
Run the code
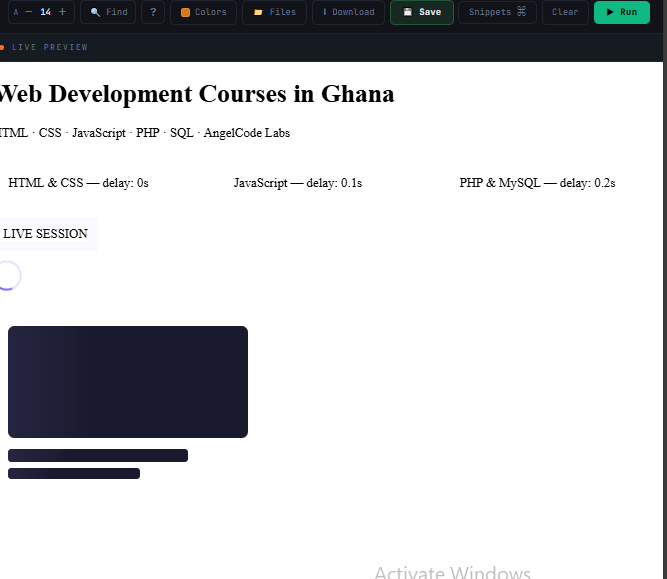[x=621, y=12]
